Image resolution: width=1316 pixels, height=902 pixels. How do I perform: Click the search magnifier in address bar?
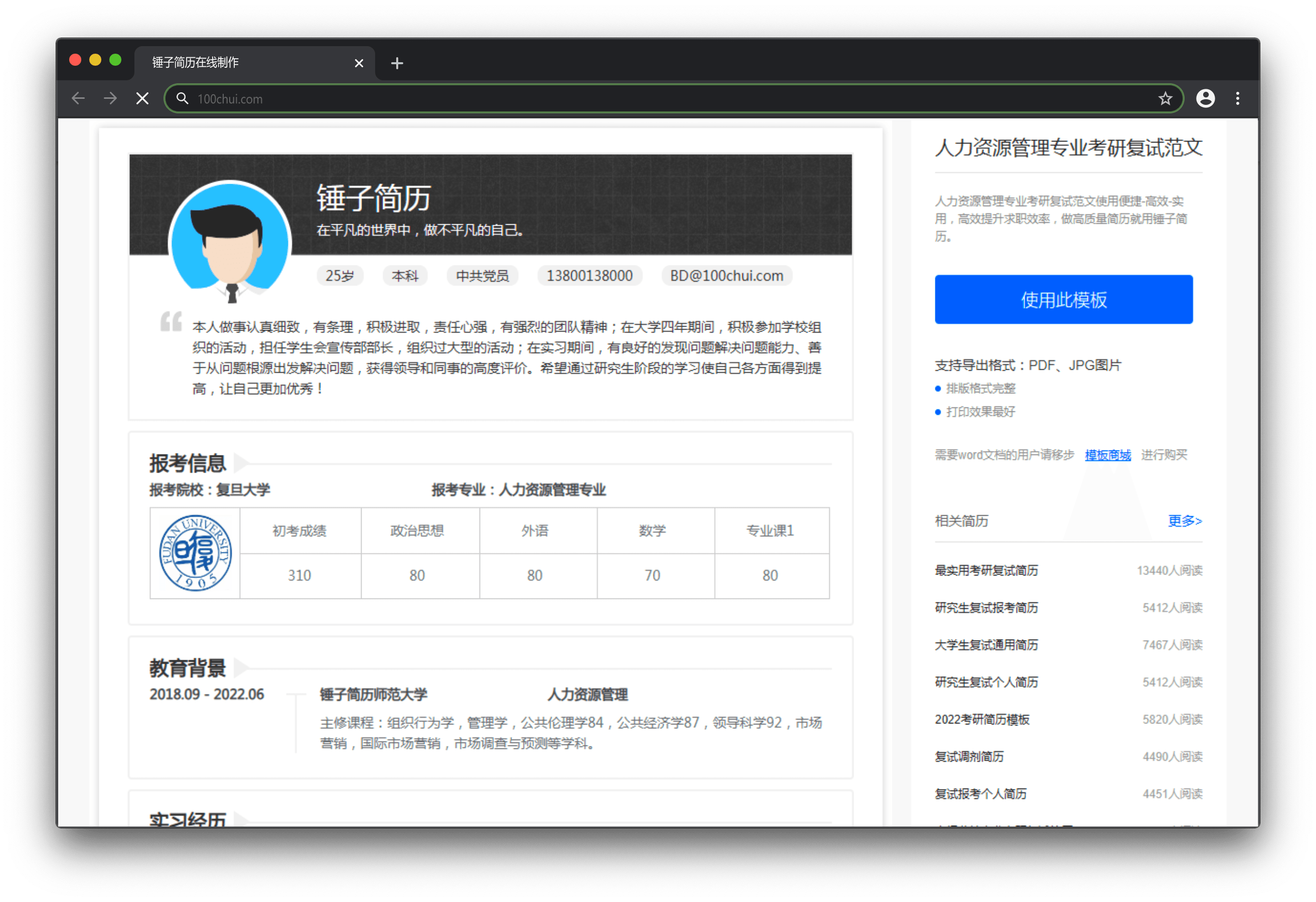point(183,99)
